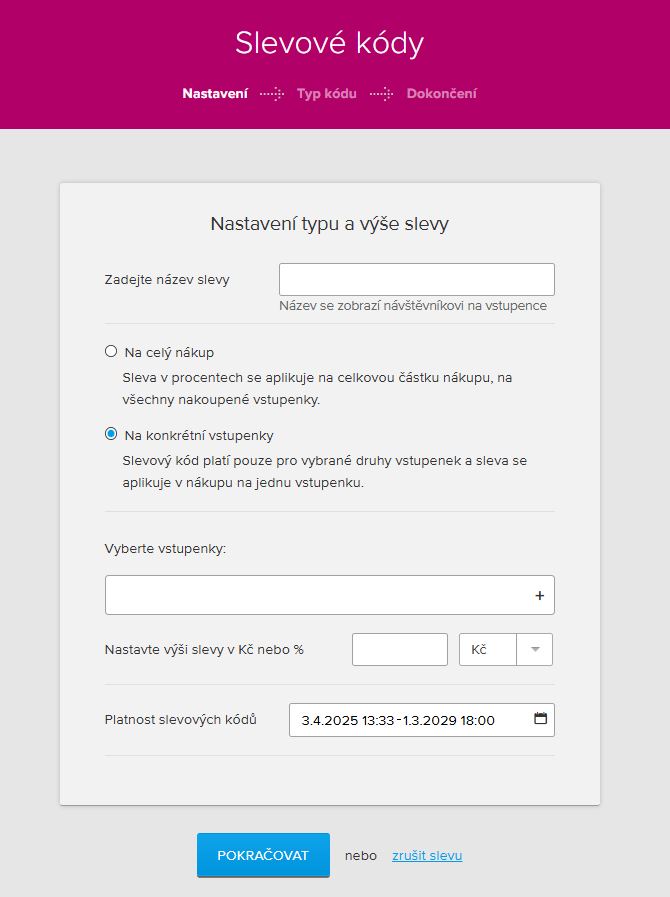This screenshot has width=670, height=897.
Task: Select the 'Na konkrétní vstupenky' radio button
Action: [111, 435]
